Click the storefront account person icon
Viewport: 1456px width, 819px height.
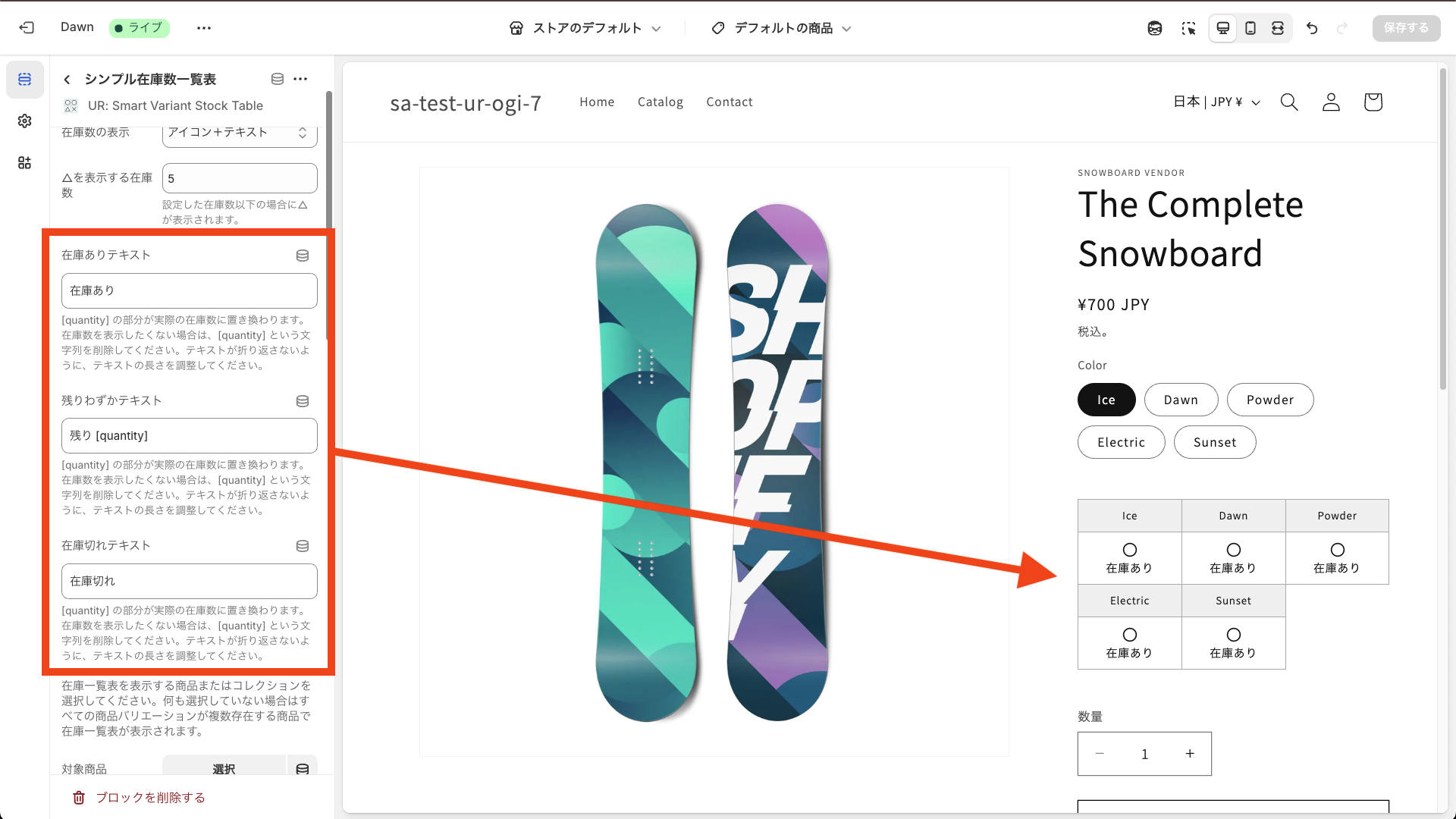click(1331, 102)
